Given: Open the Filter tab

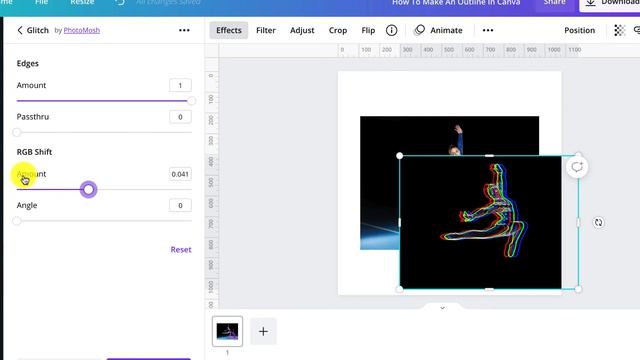Looking at the screenshot, I should (x=266, y=30).
